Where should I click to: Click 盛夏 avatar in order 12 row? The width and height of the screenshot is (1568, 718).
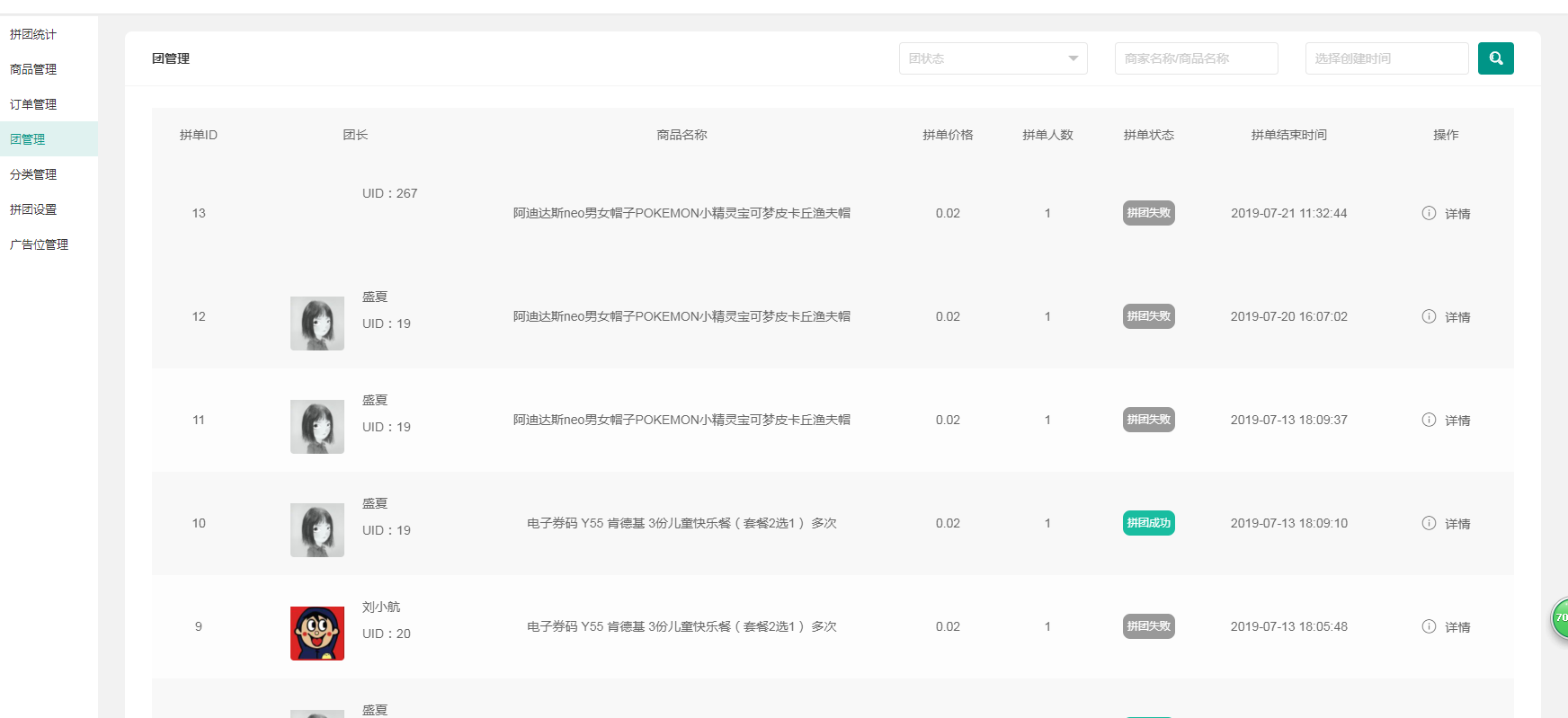pos(317,324)
